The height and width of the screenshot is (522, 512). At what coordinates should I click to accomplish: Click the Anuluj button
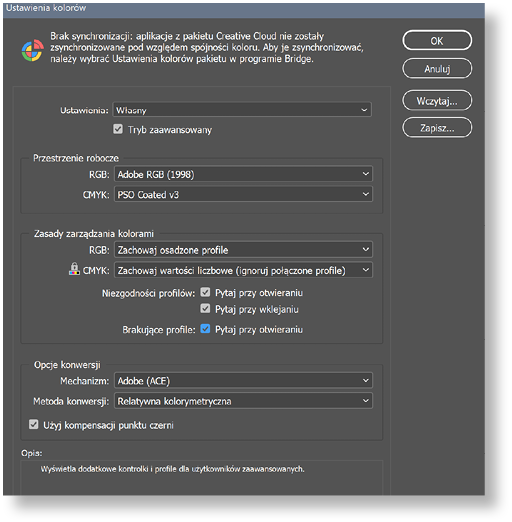click(x=437, y=69)
